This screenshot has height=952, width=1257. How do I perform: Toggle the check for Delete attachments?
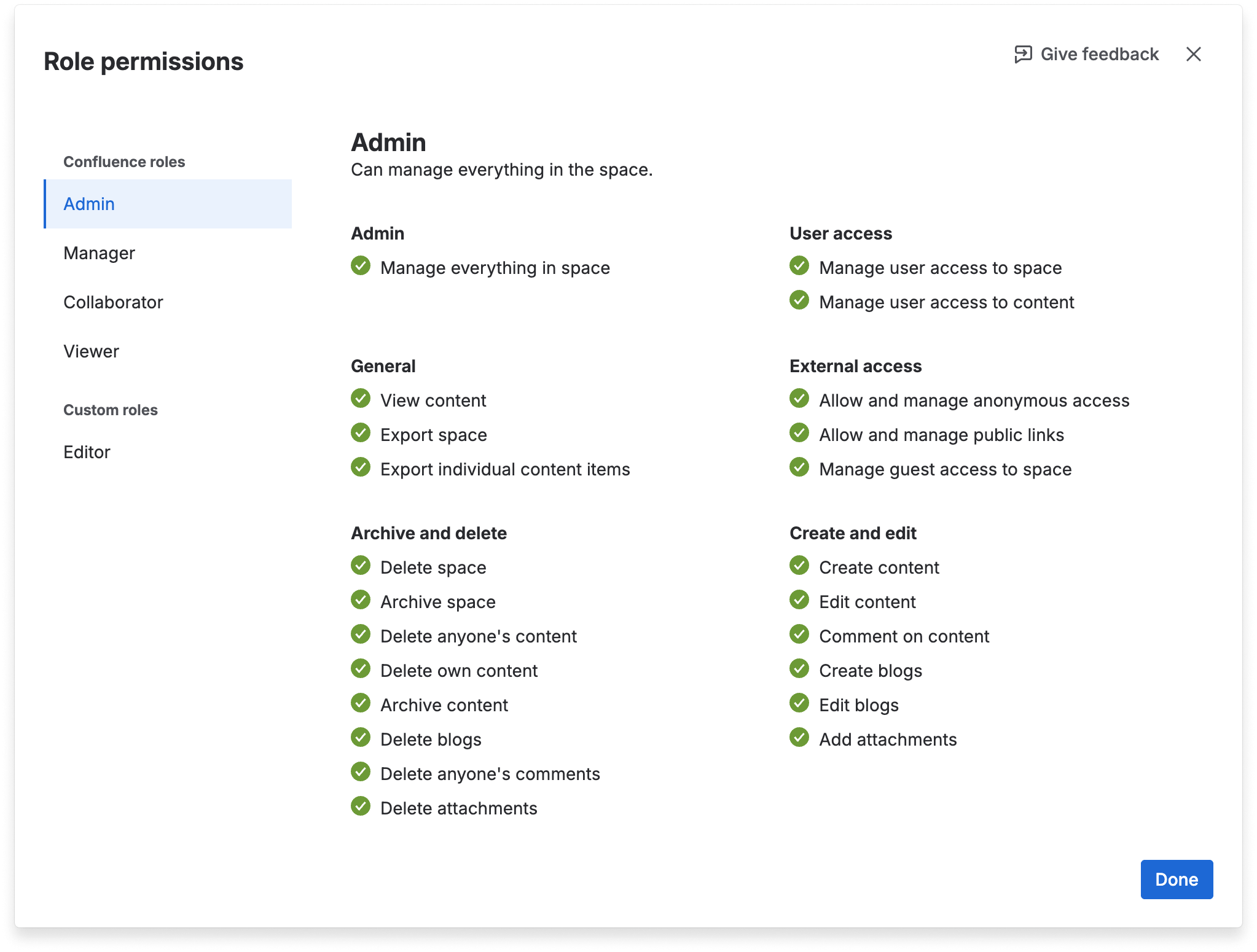click(361, 806)
